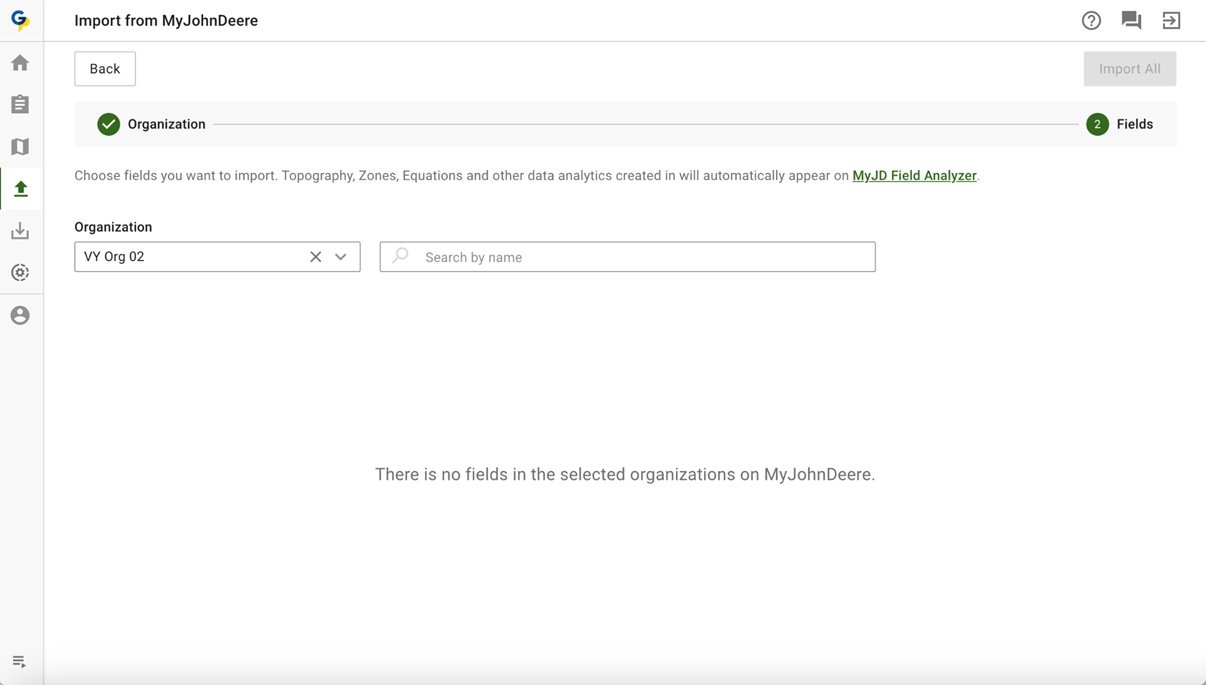The image size is (1206, 685).
Task: Open the clipboard icon in the sidebar
Action: coord(20,105)
